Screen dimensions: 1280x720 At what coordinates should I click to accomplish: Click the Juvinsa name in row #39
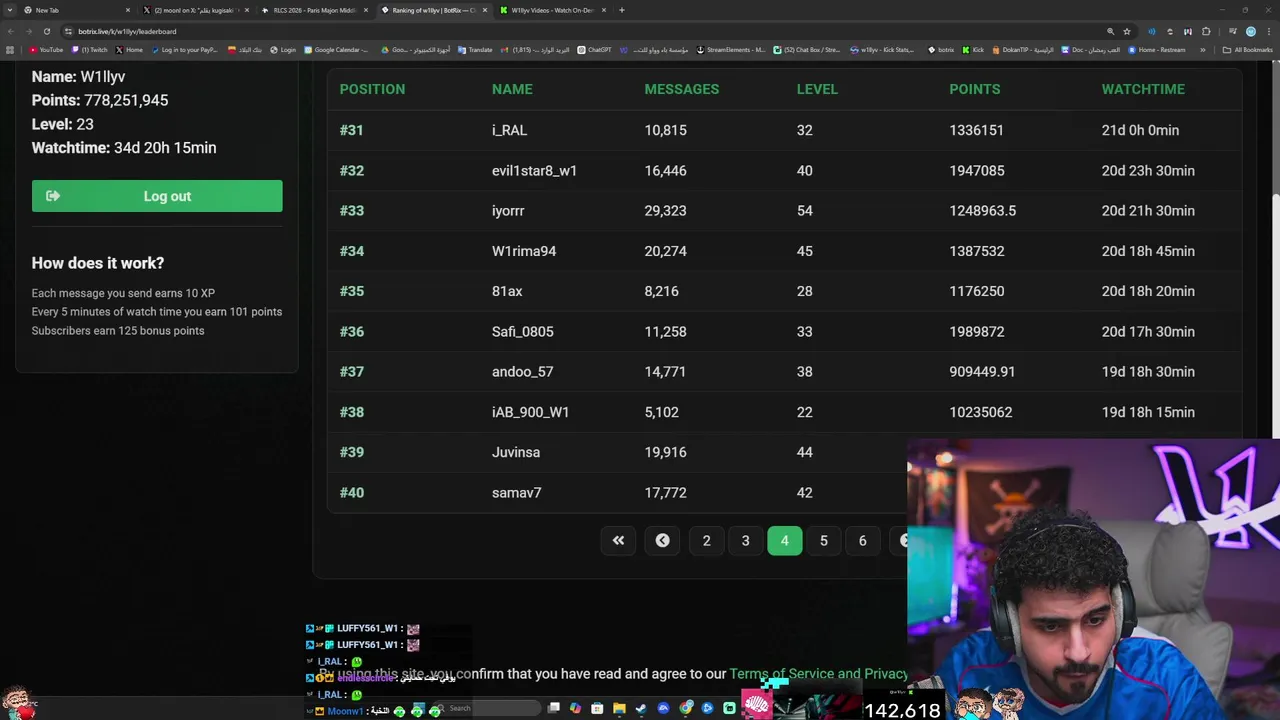pos(516,452)
